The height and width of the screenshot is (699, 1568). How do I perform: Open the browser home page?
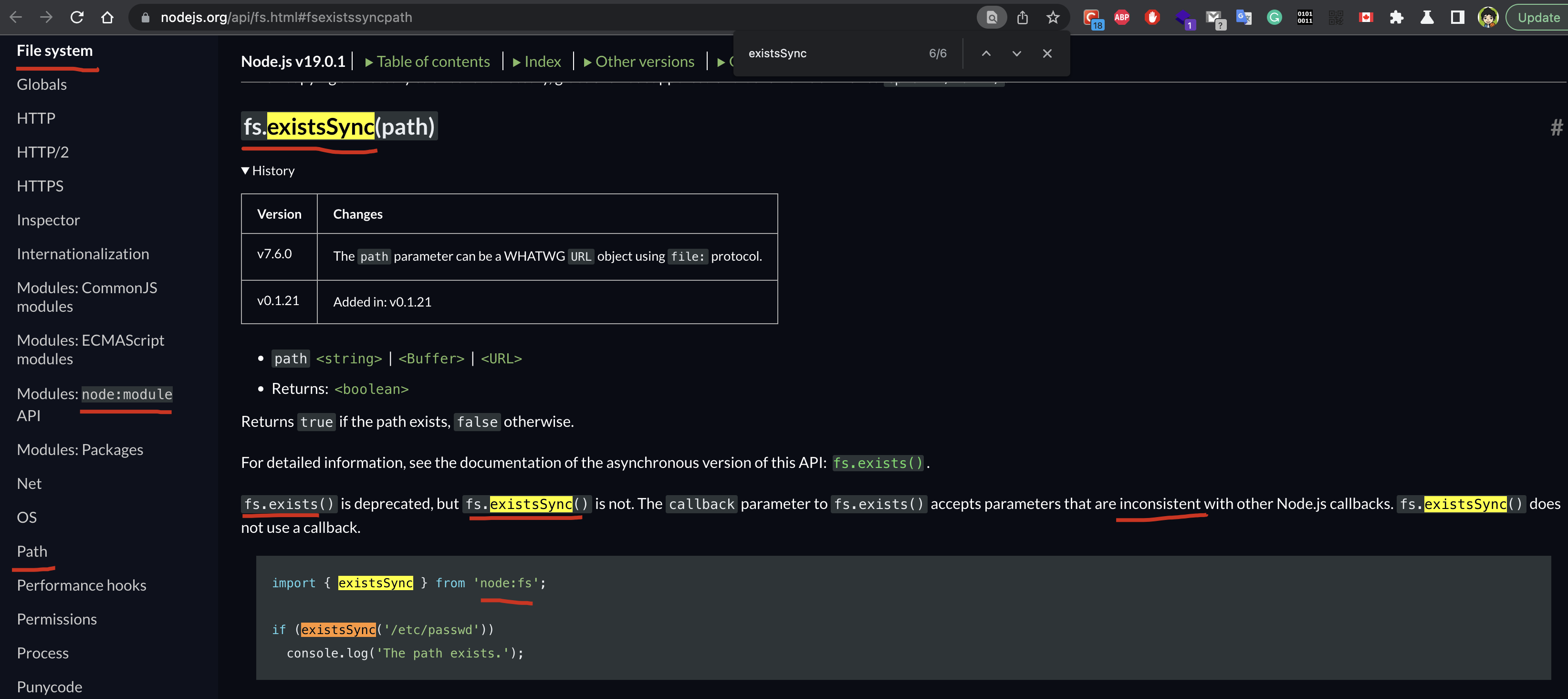[107, 18]
